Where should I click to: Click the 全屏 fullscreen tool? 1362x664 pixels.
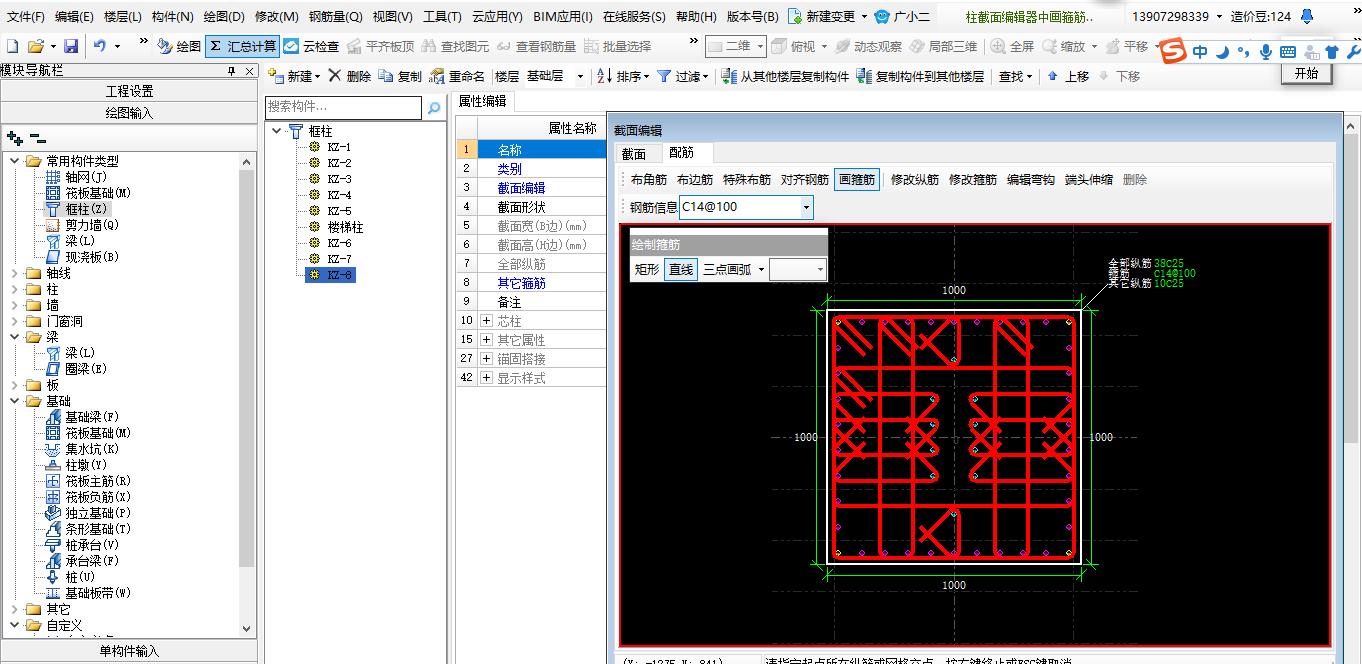(1013, 47)
